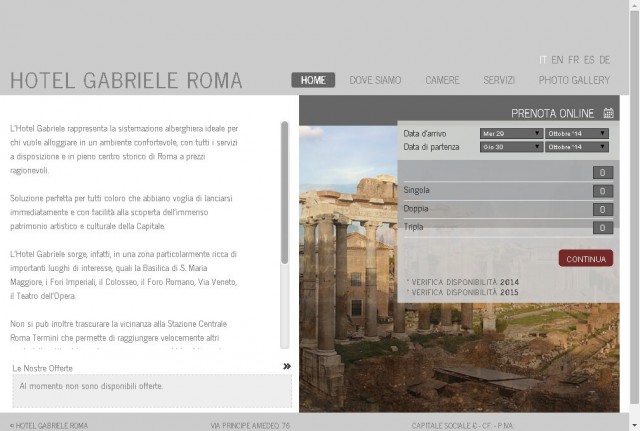The image size is (640, 431).
Task: Switch language to ES
Action: coord(589,60)
